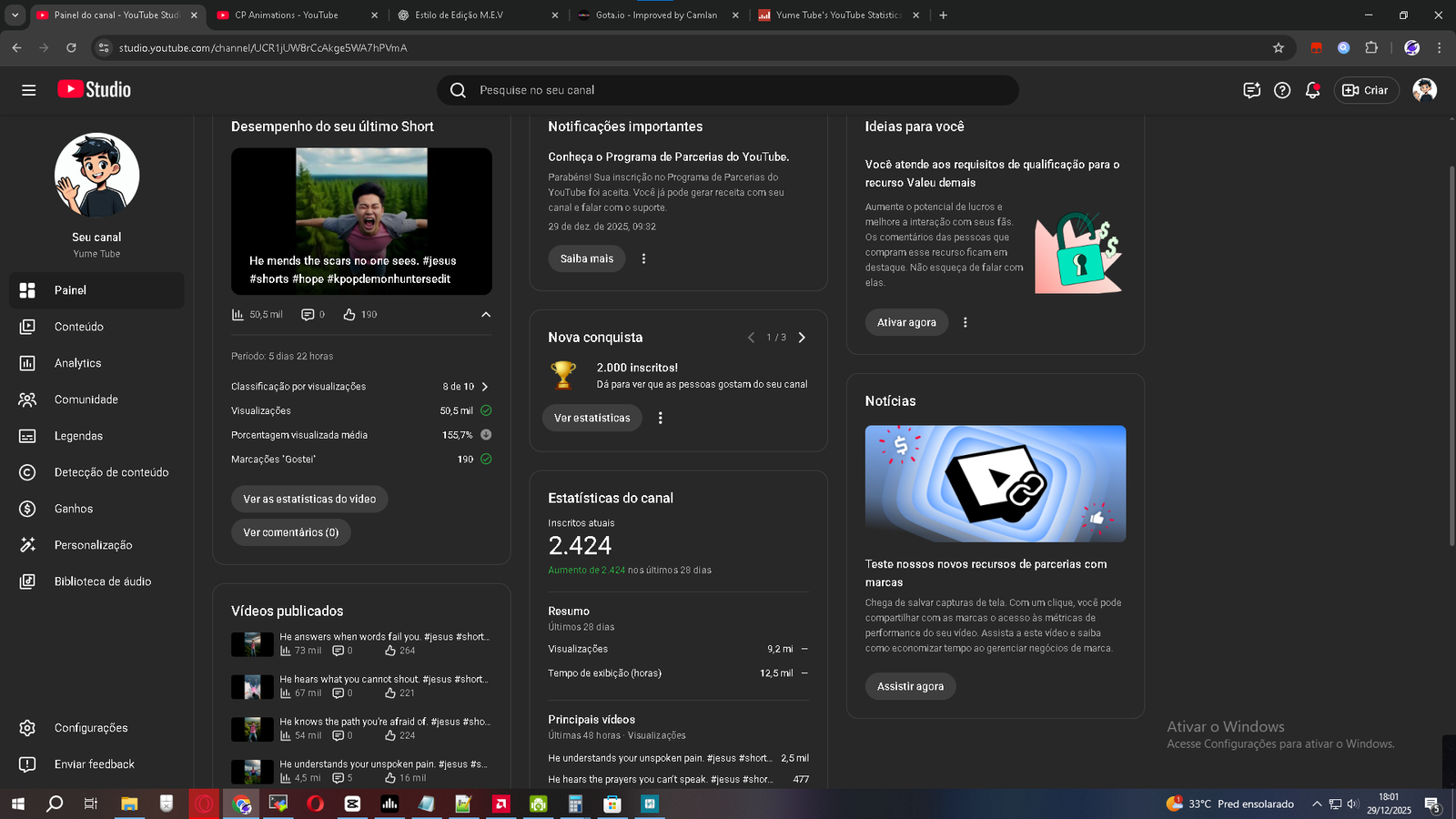Open the help question mark icon
Viewport: 1456px width, 819px height.
(1282, 90)
